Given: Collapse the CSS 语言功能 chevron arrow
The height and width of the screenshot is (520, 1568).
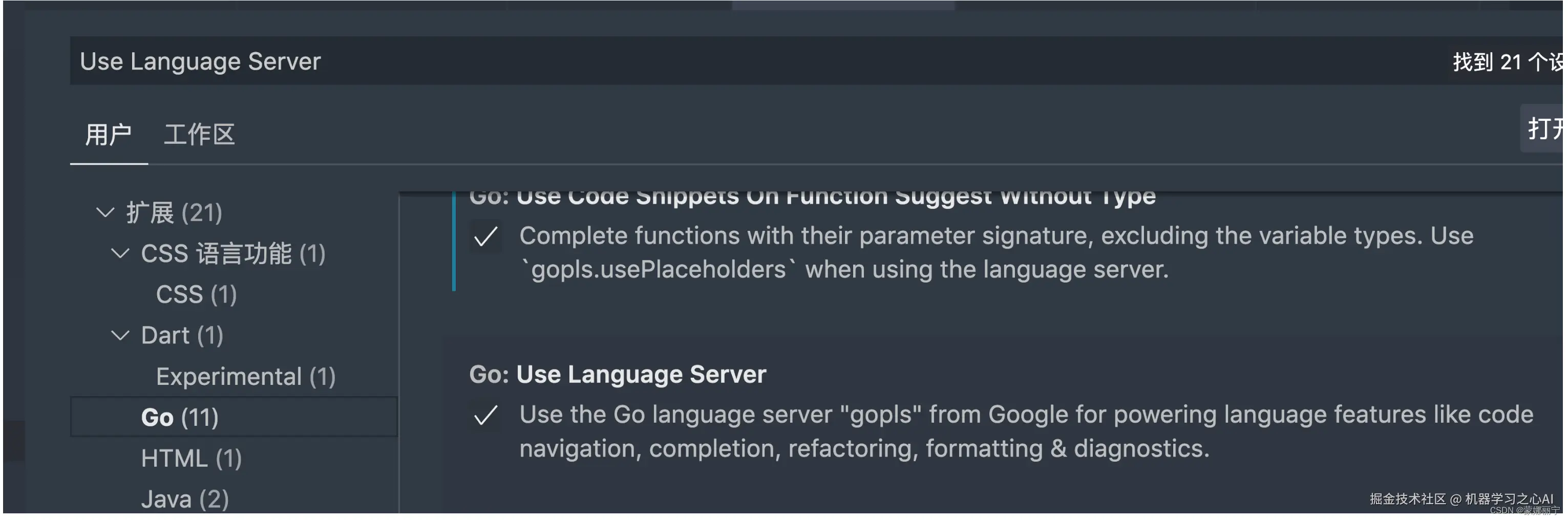Looking at the screenshot, I should coord(120,253).
